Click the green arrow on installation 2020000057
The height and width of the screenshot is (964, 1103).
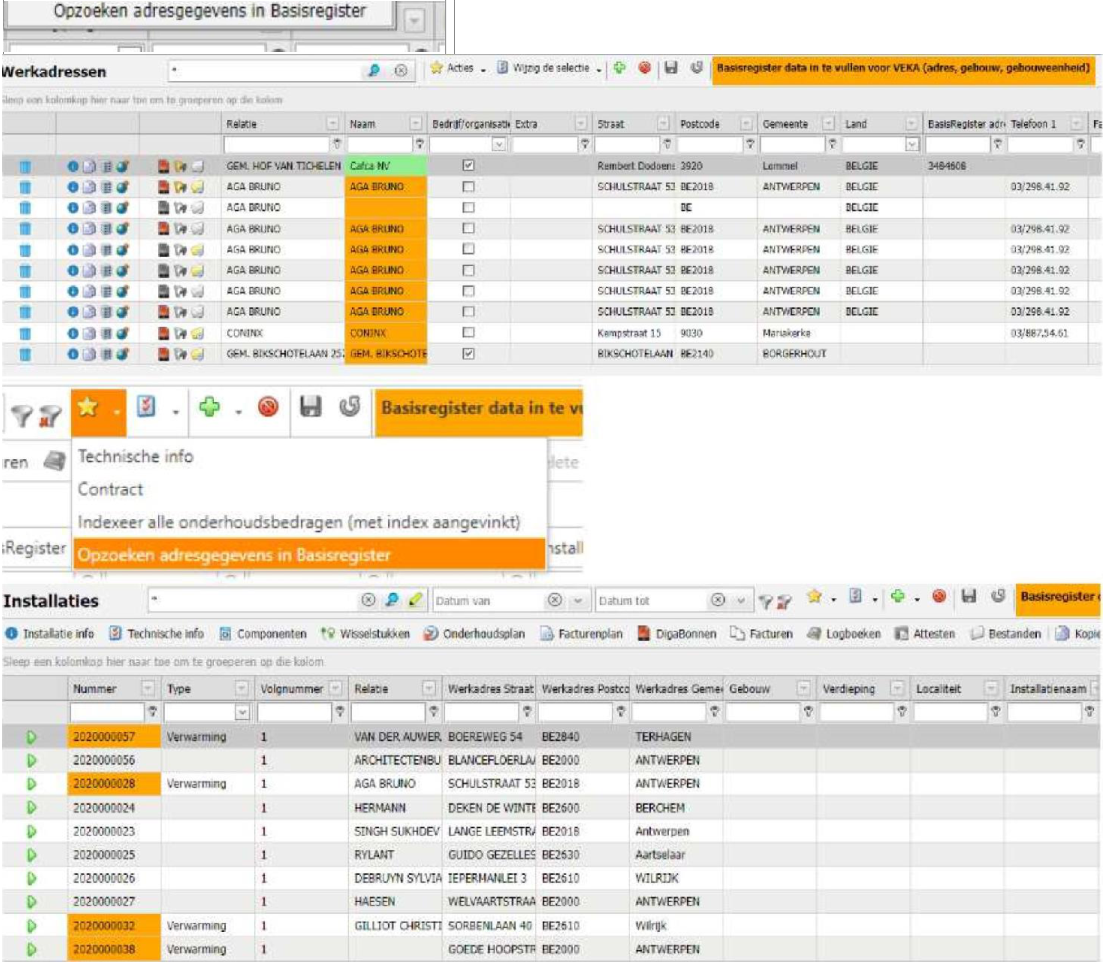click(32, 737)
